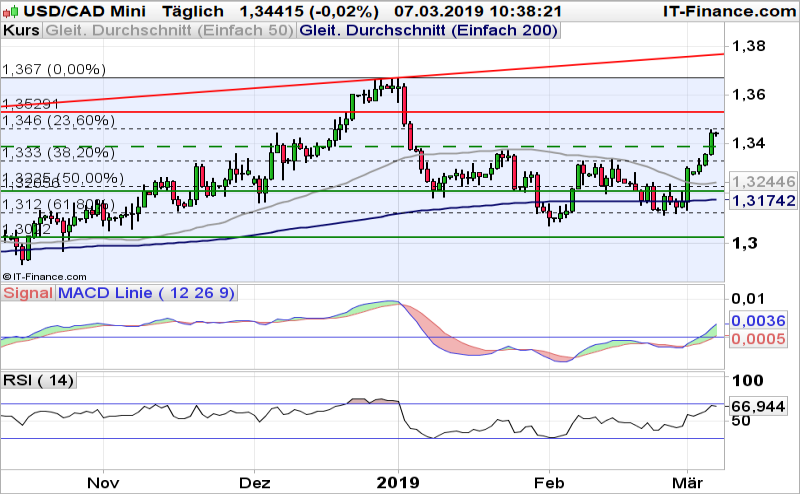
Task: Click the 2019 label on time axis
Action: click(x=398, y=482)
